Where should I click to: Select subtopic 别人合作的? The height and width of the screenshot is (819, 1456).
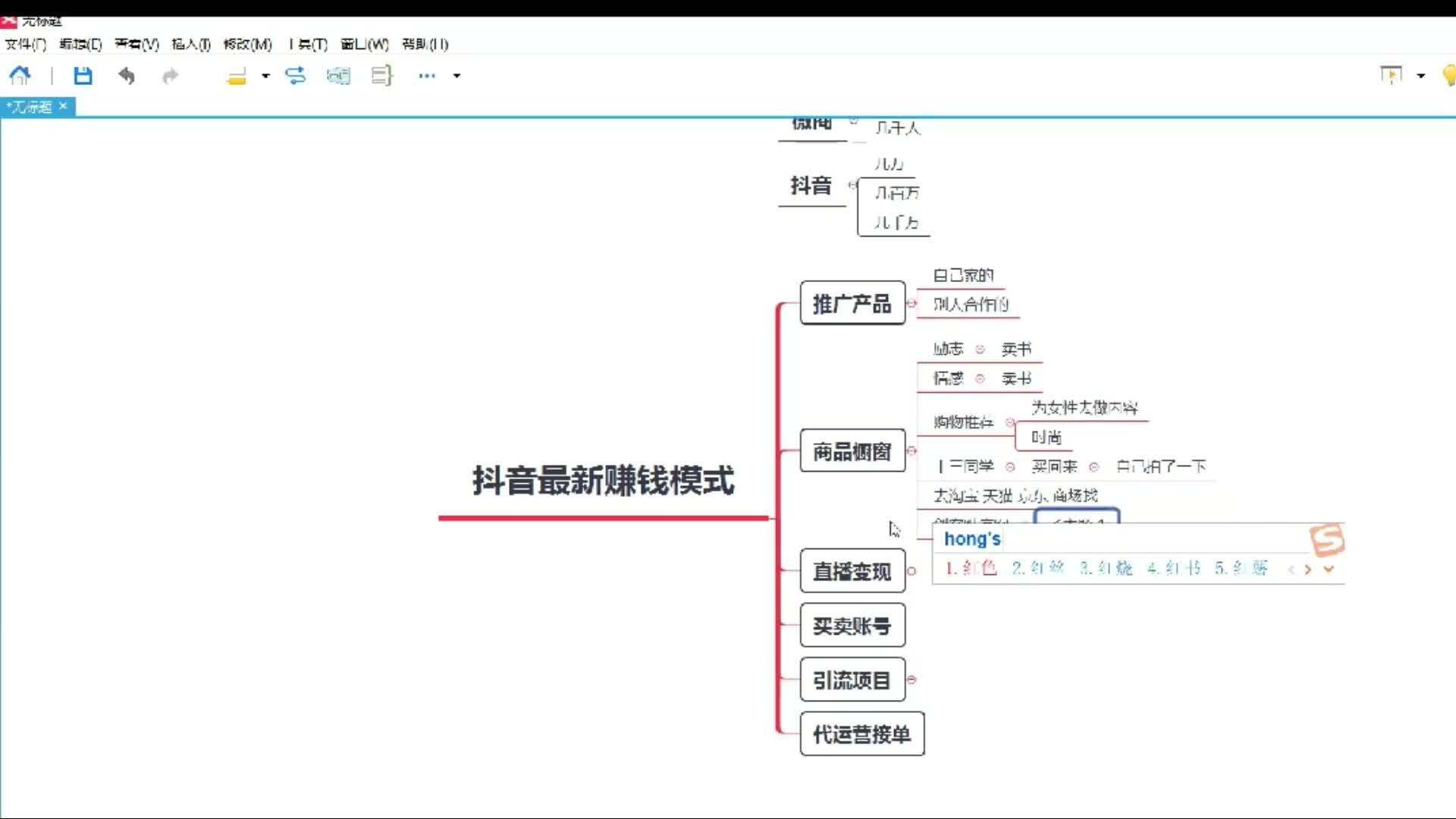971,304
